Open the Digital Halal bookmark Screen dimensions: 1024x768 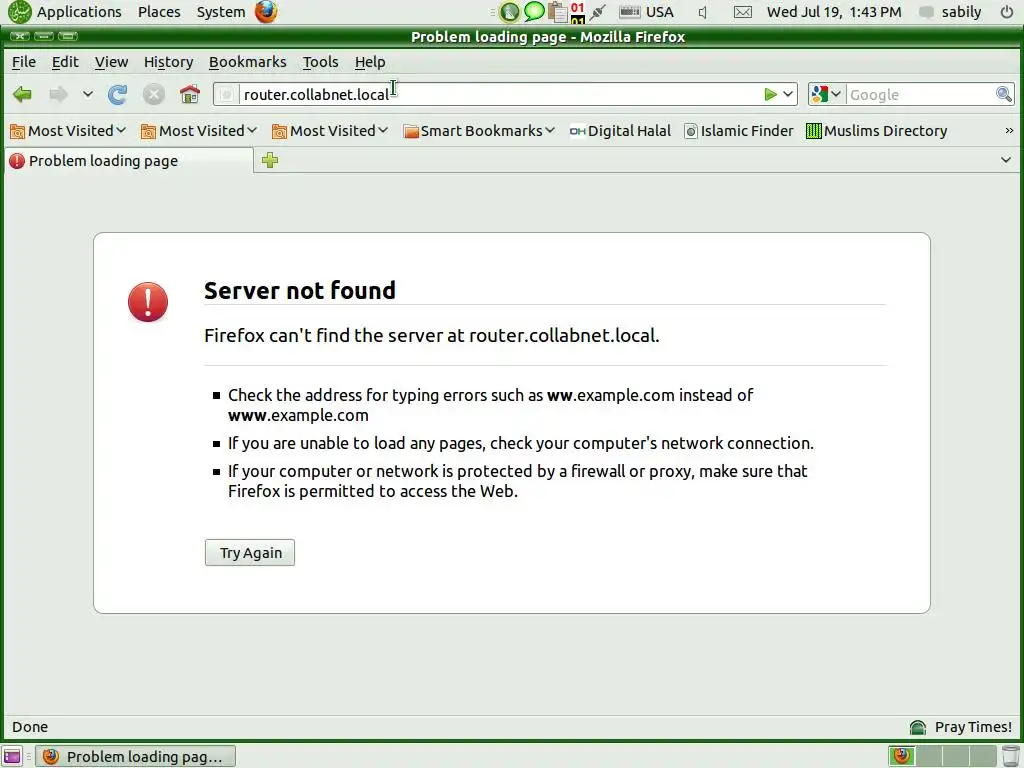tap(620, 131)
